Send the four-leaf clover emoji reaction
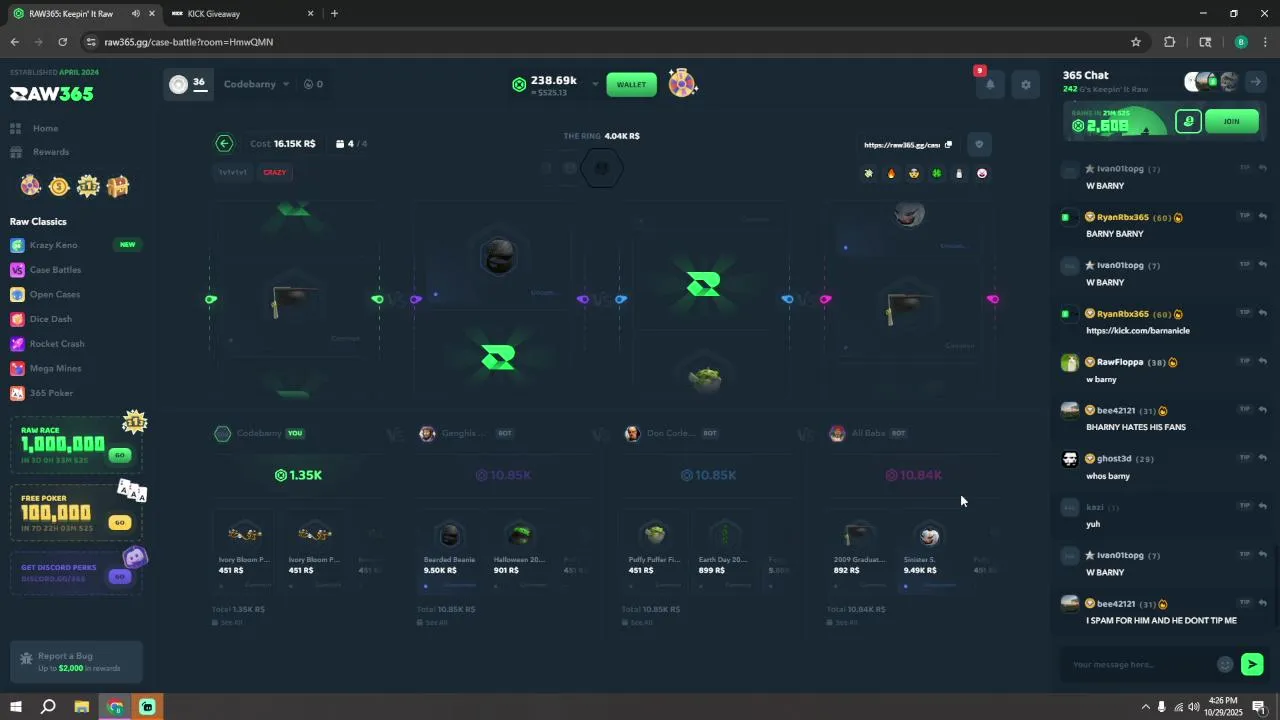The width and height of the screenshot is (1280, 720). 937,174
